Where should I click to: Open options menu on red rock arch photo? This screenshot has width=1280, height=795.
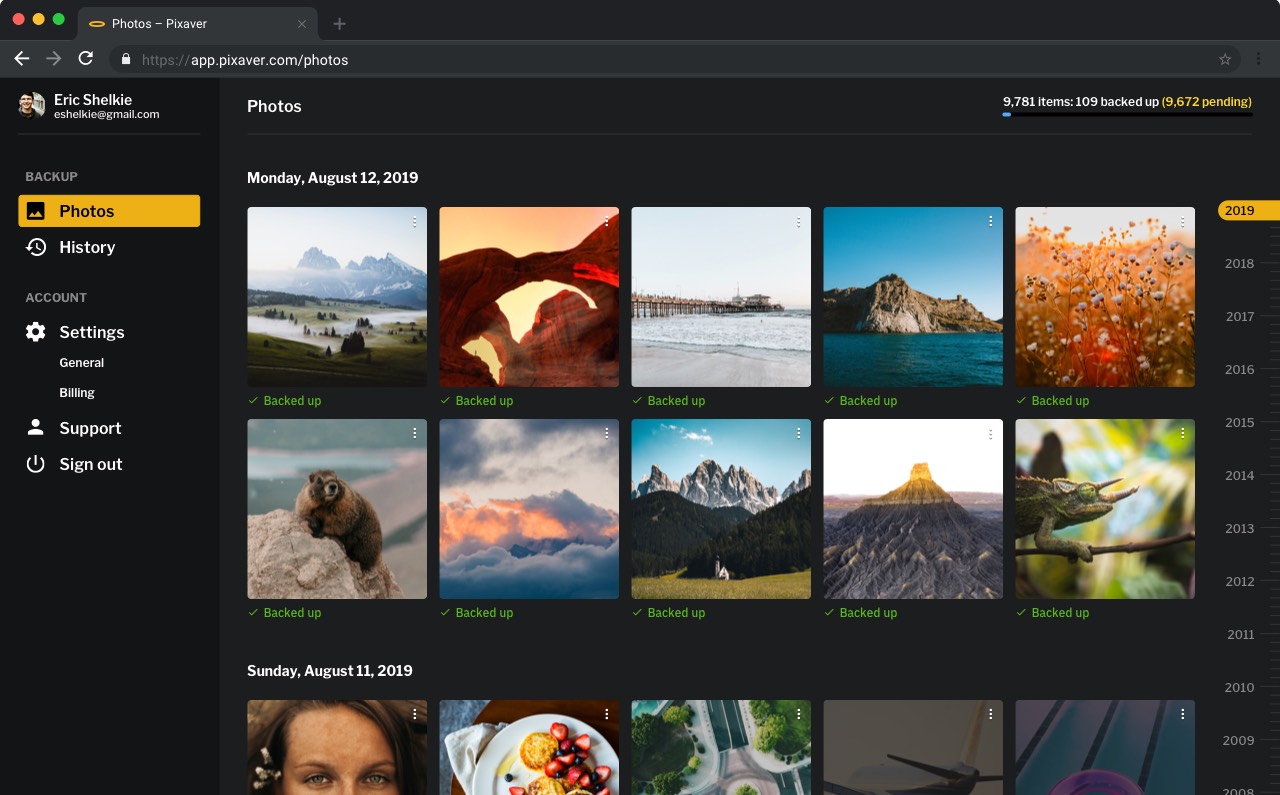pos(607,222)
